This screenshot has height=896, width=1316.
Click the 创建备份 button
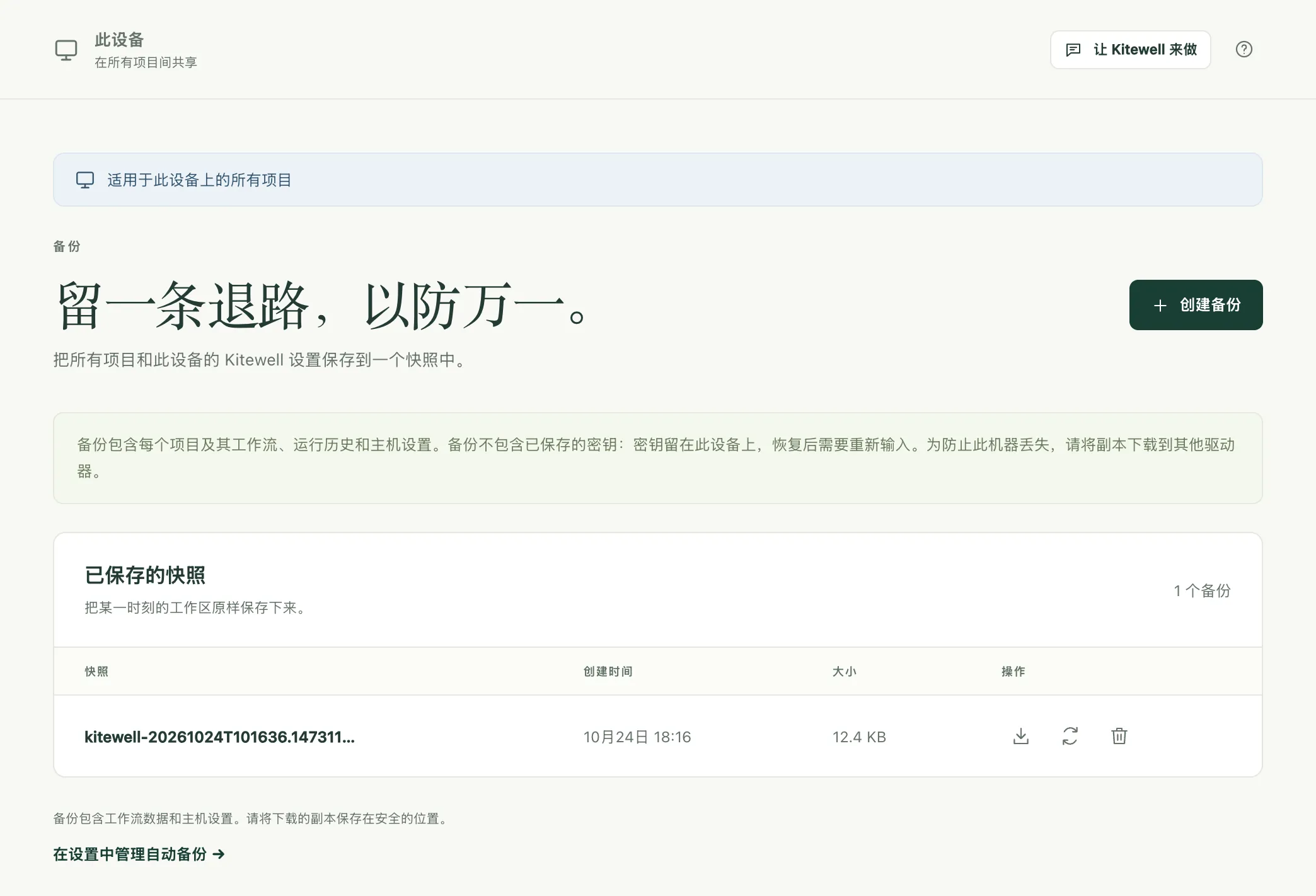[x=1196, y=305]
